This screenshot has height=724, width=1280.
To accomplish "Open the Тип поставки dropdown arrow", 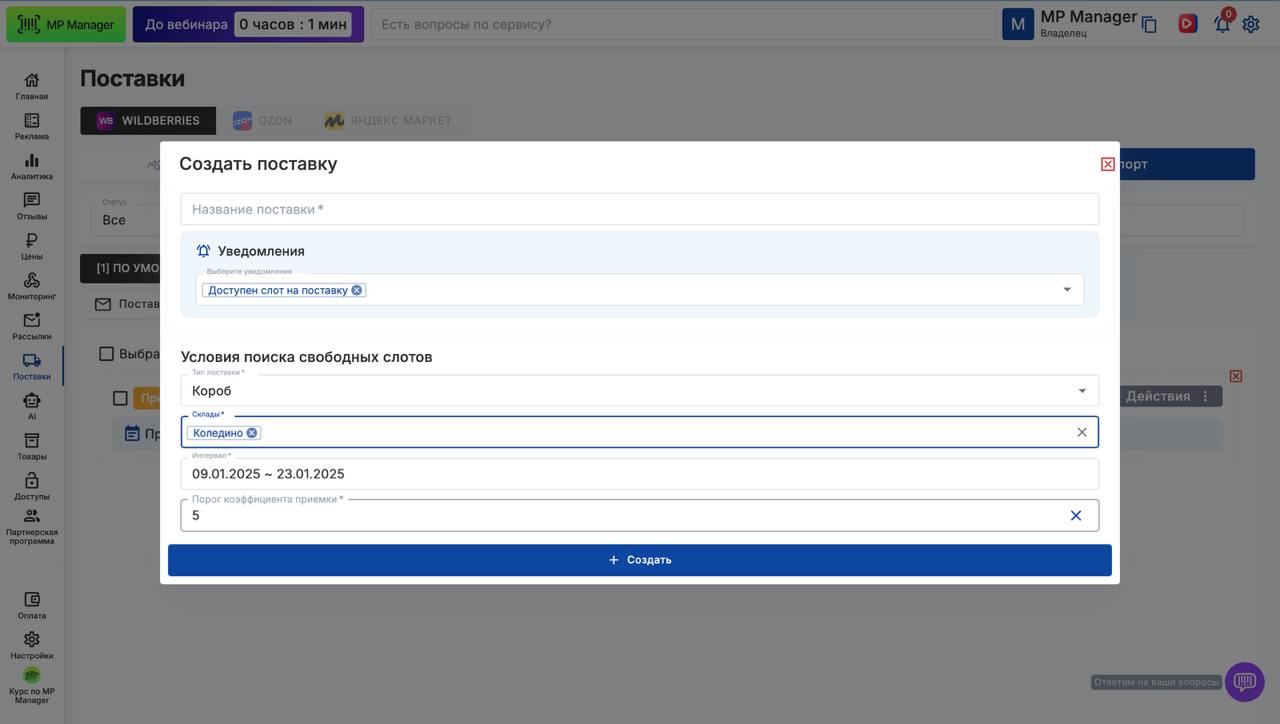I will coord(1081,391).
